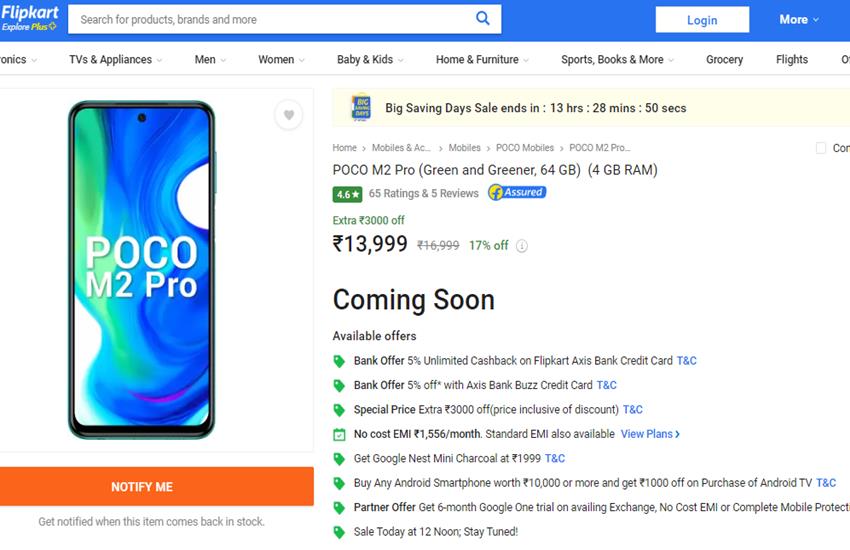850x550 pixels.
Task: Open the More dropdown in header
Action: click(799, 20)
